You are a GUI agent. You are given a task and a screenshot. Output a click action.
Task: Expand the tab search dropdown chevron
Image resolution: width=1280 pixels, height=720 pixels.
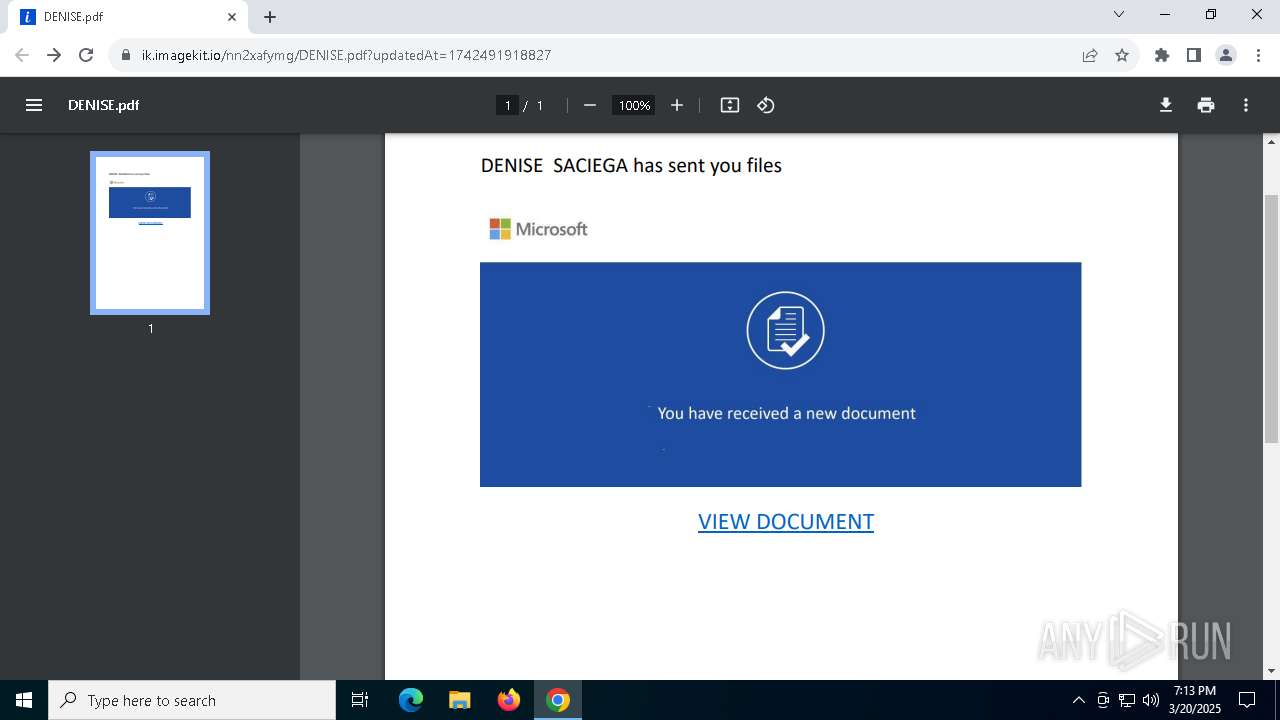point(1119,15)
